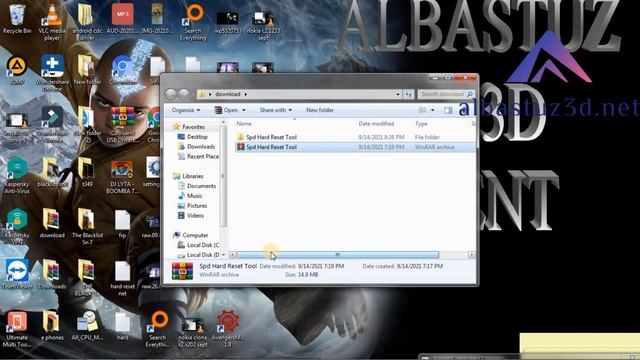The width and height of the screenshot is (640, 360).
Task: Open Downloads under Favorites
Action: [x=200, y=147]
